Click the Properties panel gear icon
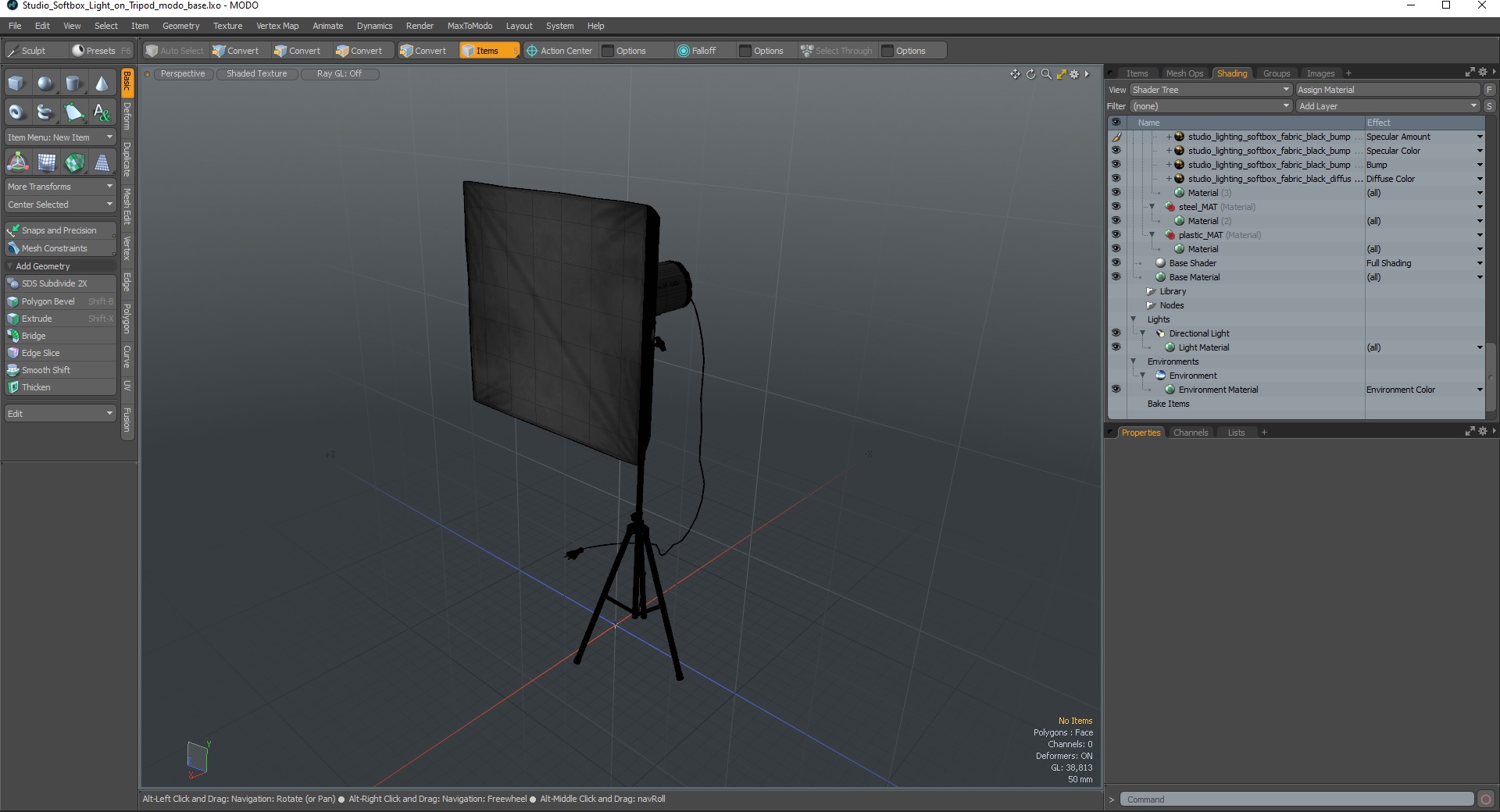The image size is (1500, 812). (x=1483, y=432)
